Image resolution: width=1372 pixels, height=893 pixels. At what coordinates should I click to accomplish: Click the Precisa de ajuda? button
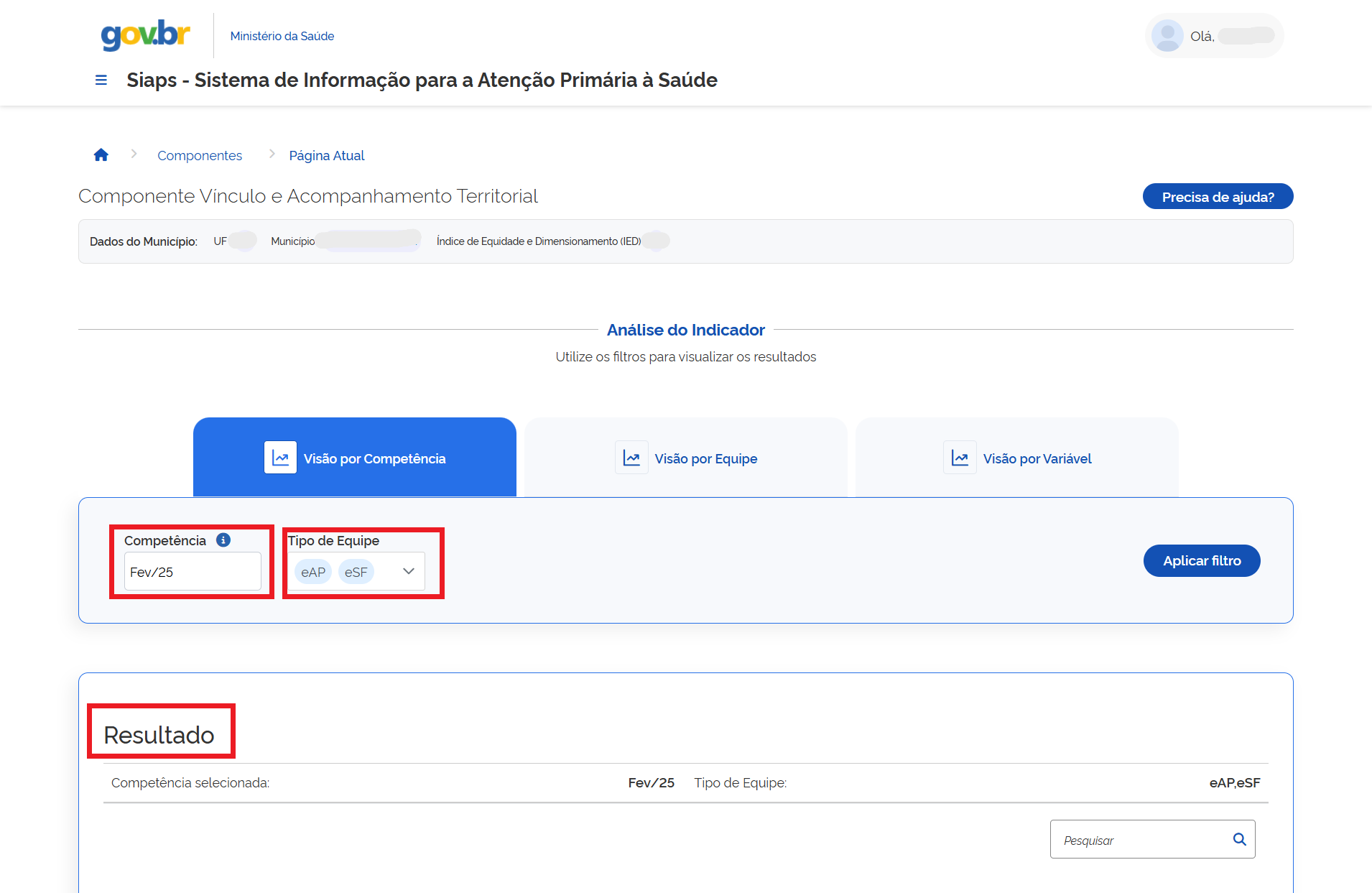tap(1218, 197)
